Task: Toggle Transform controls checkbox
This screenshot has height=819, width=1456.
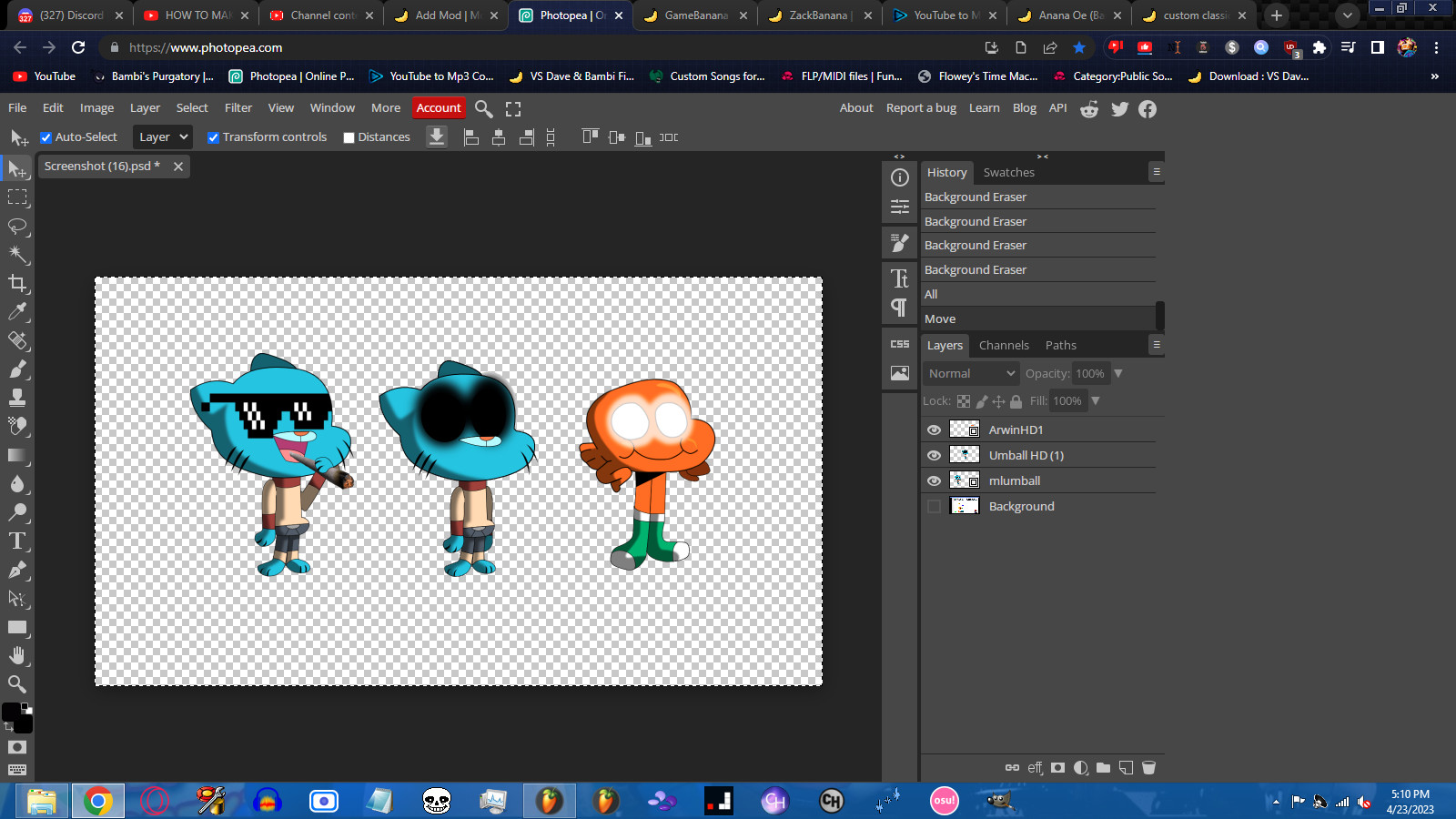Action: 213,137
